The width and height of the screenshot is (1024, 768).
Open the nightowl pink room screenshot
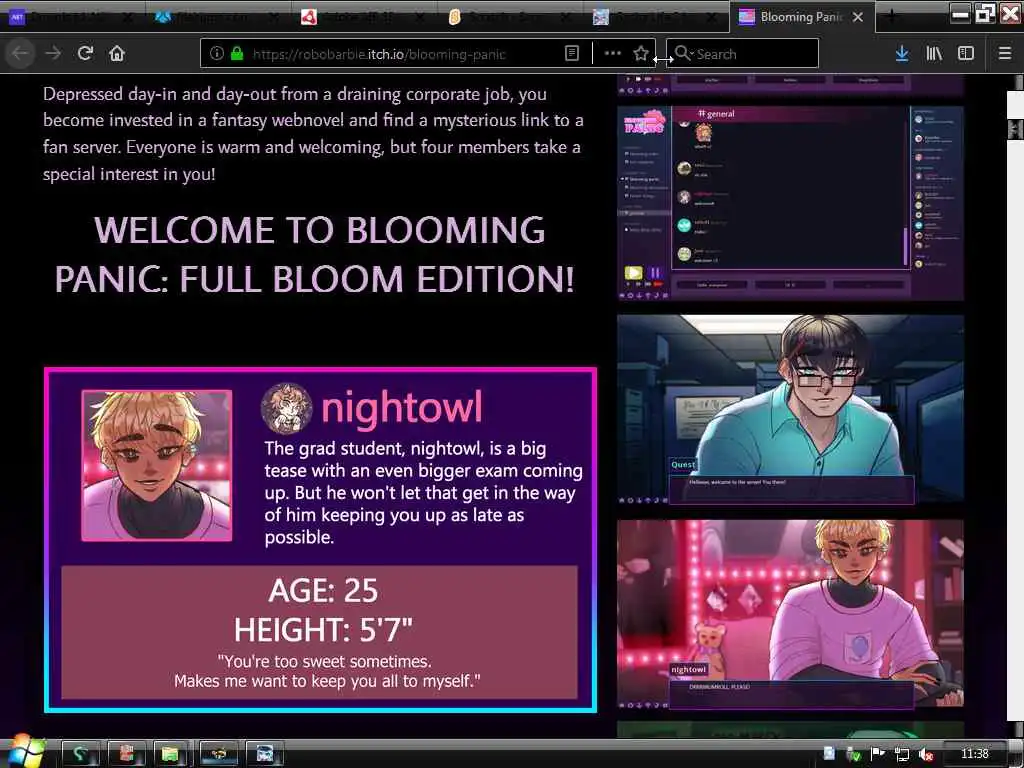coord(790,615)
